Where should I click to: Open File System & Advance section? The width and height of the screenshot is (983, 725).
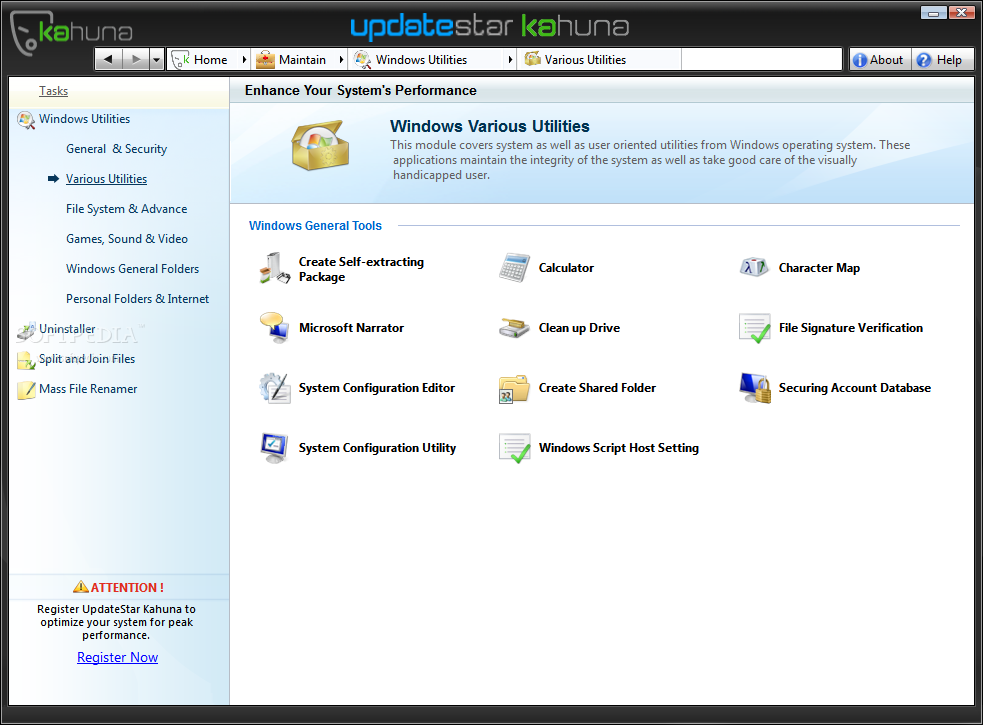coord(127,209)
